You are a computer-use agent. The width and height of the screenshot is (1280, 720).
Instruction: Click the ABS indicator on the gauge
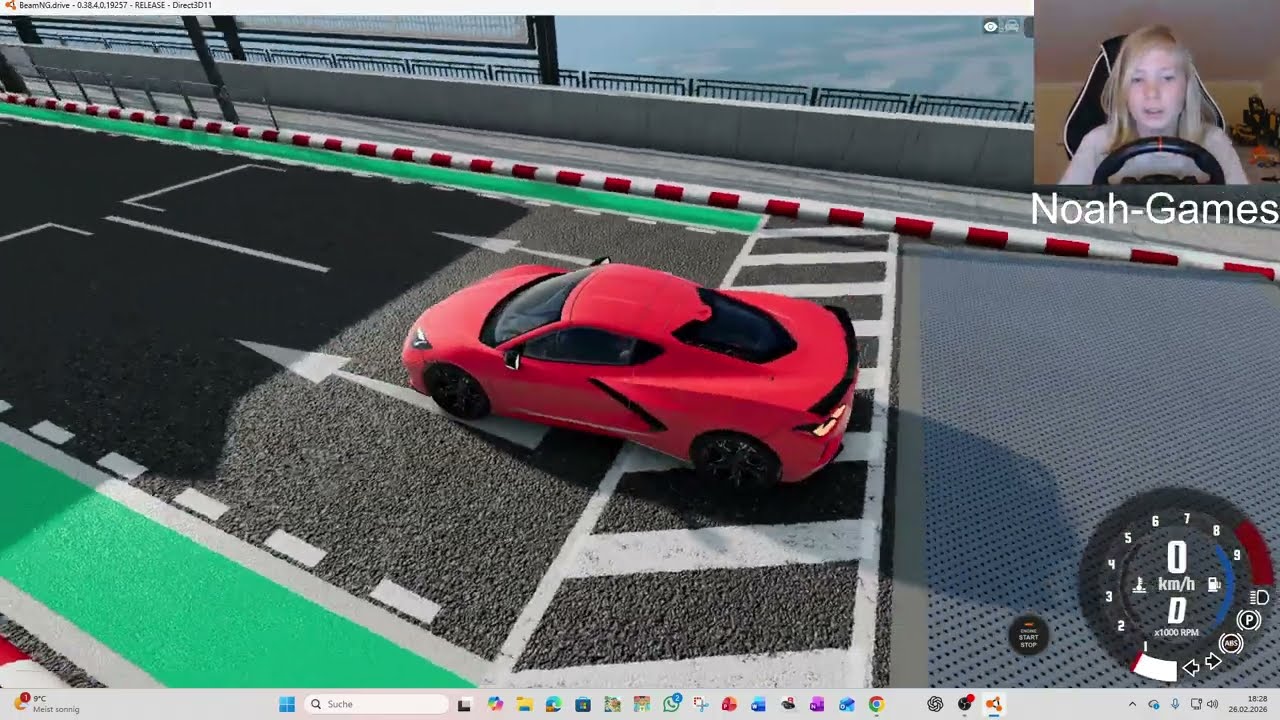(1231, 643)
